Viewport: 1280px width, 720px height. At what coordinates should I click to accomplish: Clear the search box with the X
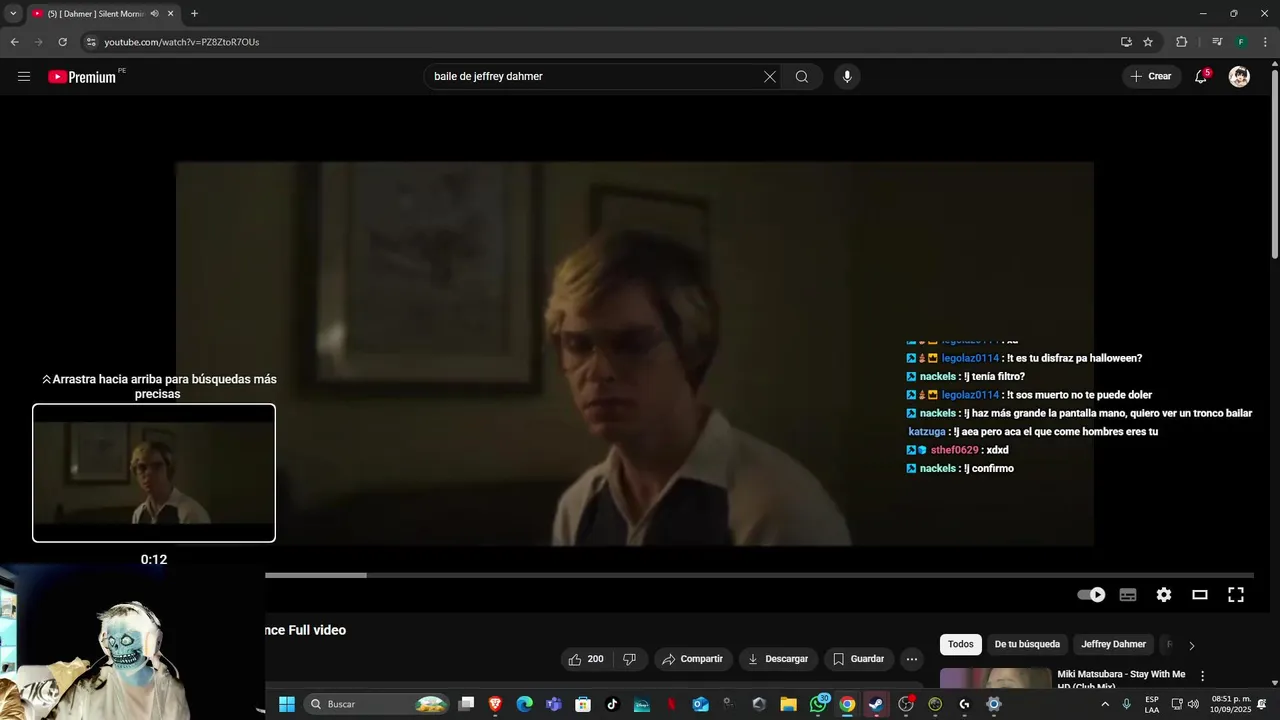pyautogui.click(x=770, y=76)
